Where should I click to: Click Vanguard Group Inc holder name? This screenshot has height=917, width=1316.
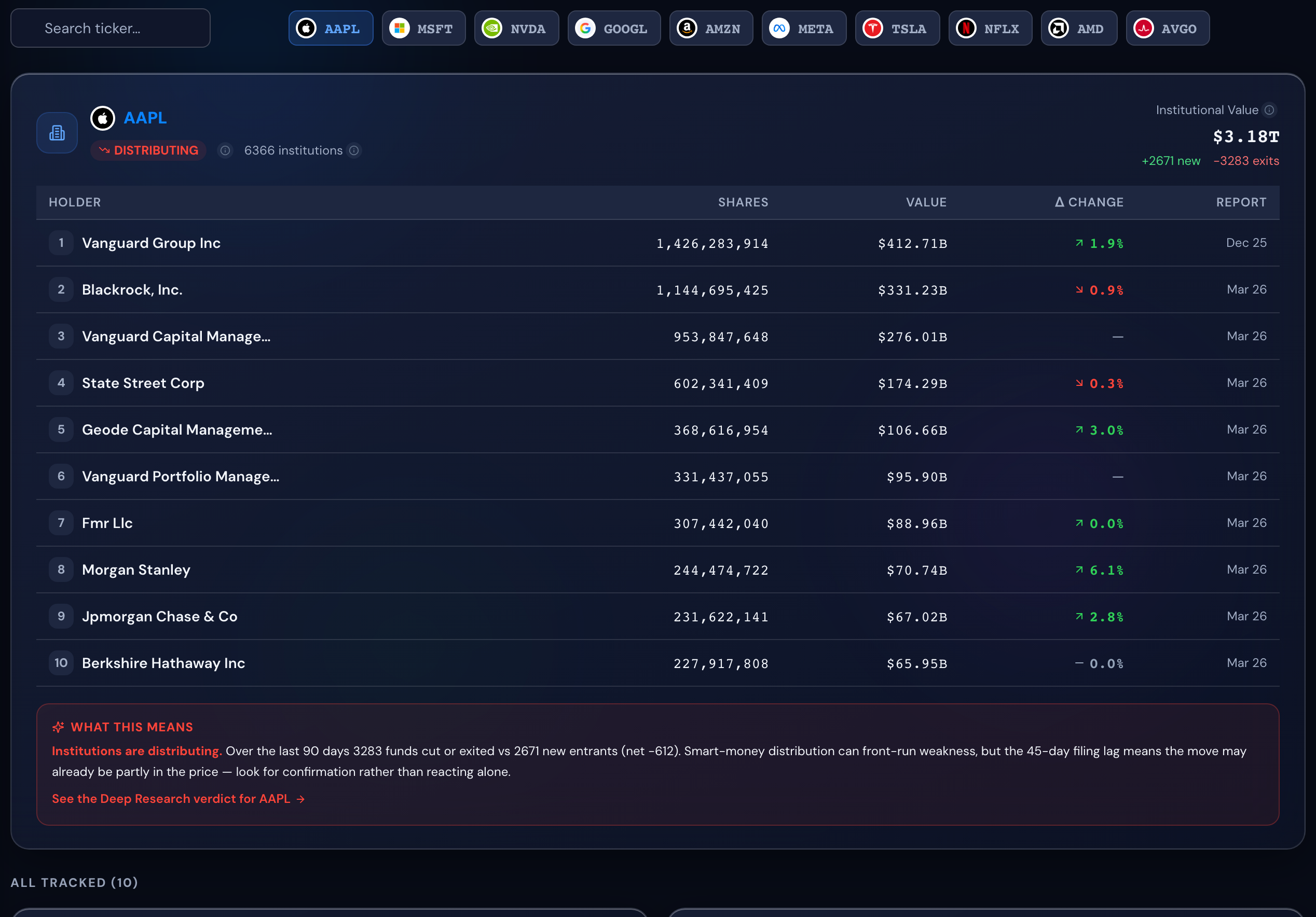coord(152,243)
